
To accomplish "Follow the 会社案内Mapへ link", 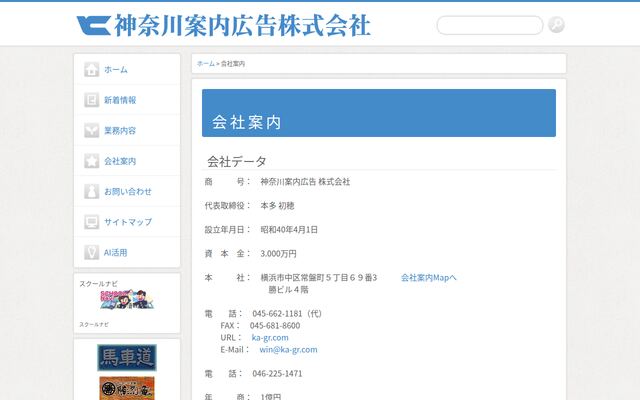I will pyautogui.click(x=429, y=278).
